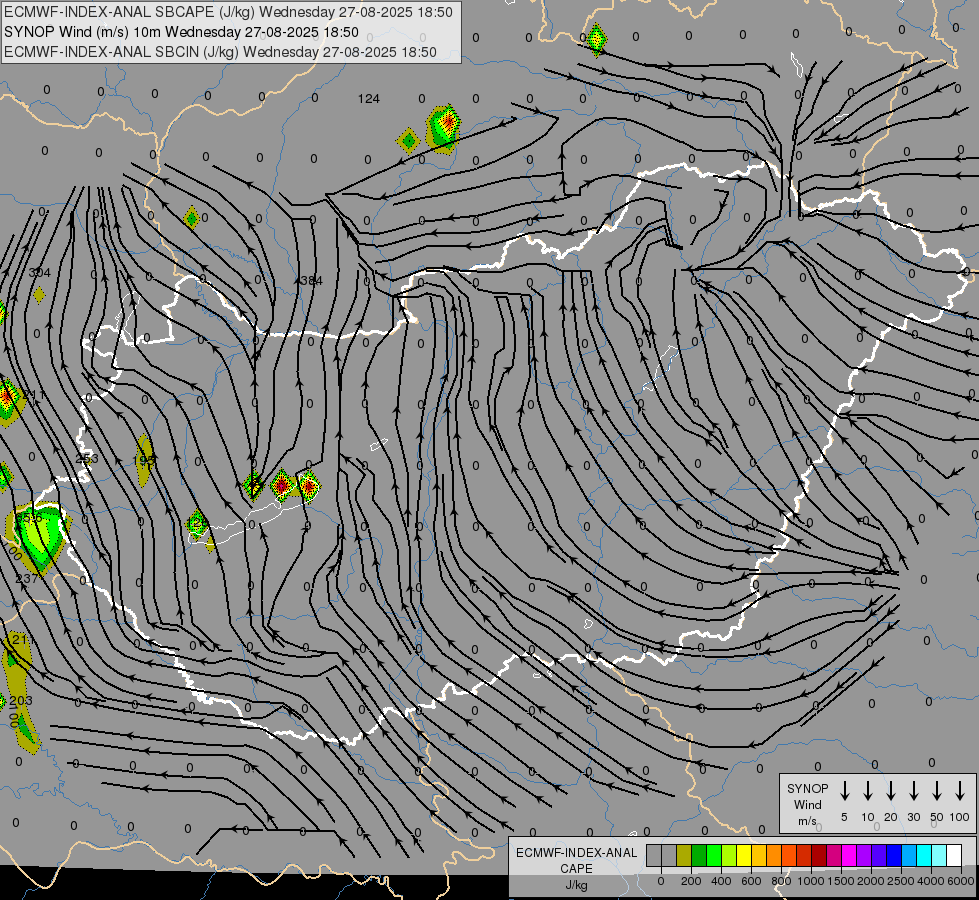Screen dimensions: 979x900
Task: Click the SYNOP Wind m/s legend title
Action: click(x=807, y=804)
